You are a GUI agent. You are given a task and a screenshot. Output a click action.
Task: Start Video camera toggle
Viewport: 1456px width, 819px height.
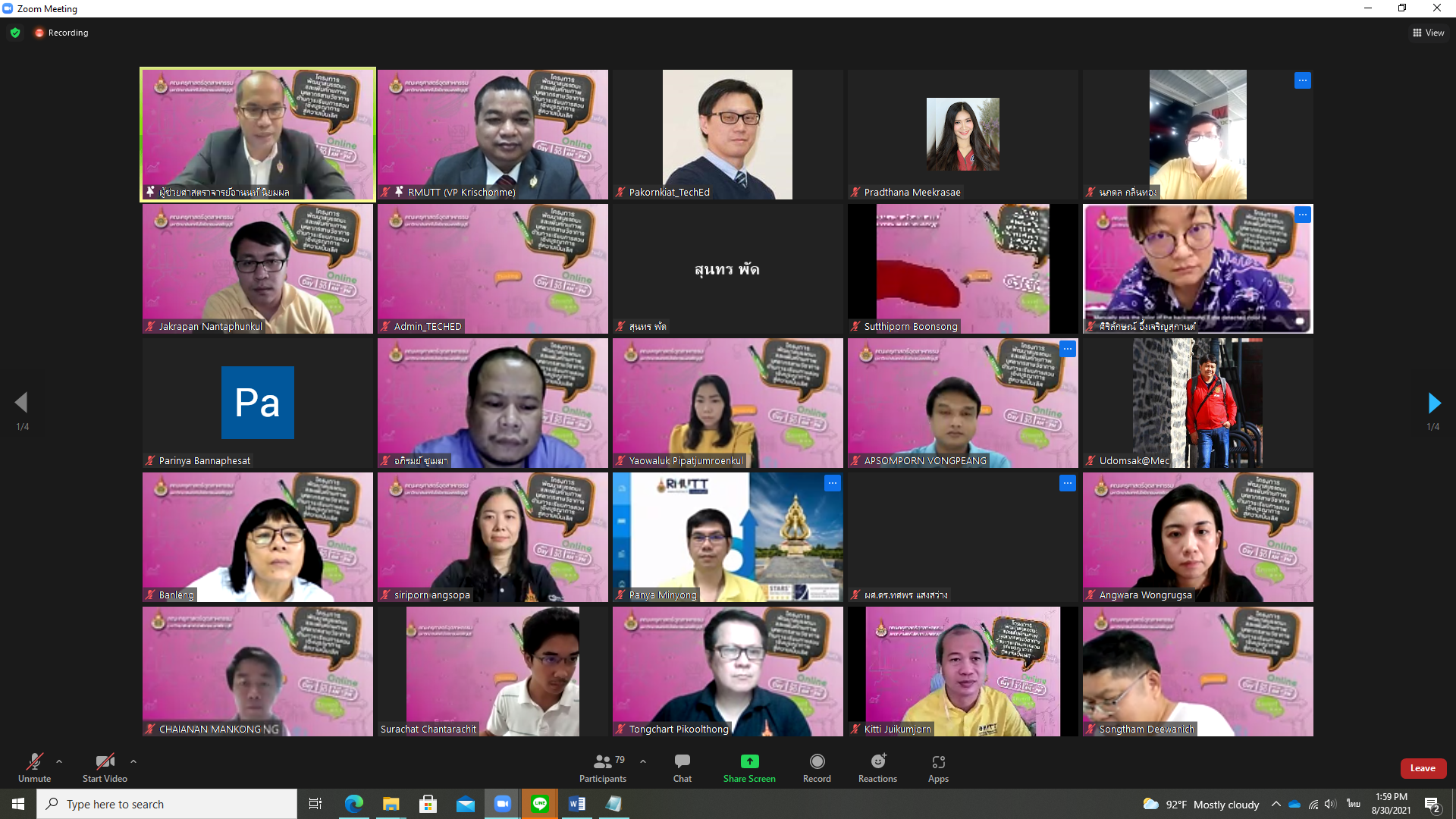(x=105, y=767)
